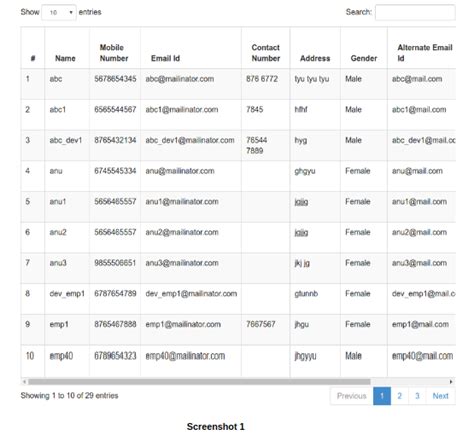Click the name cell emp40

point(61,356)
